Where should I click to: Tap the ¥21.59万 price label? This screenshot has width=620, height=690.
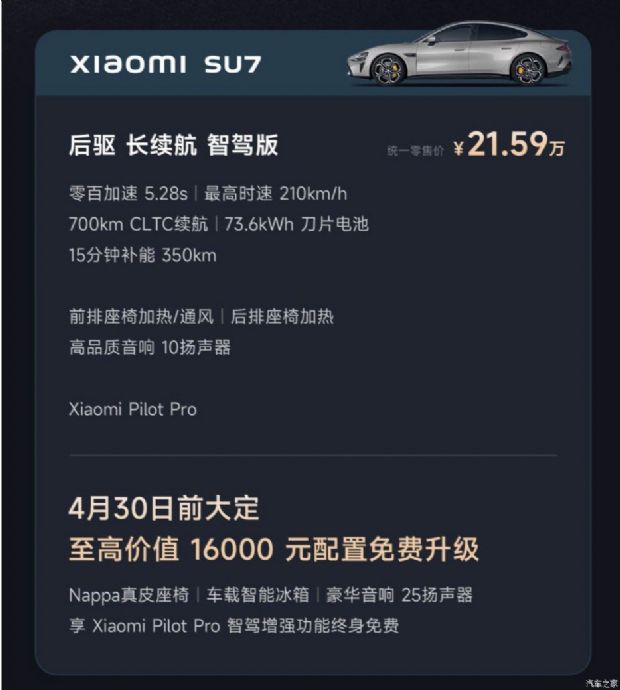(x=509, y=144)
